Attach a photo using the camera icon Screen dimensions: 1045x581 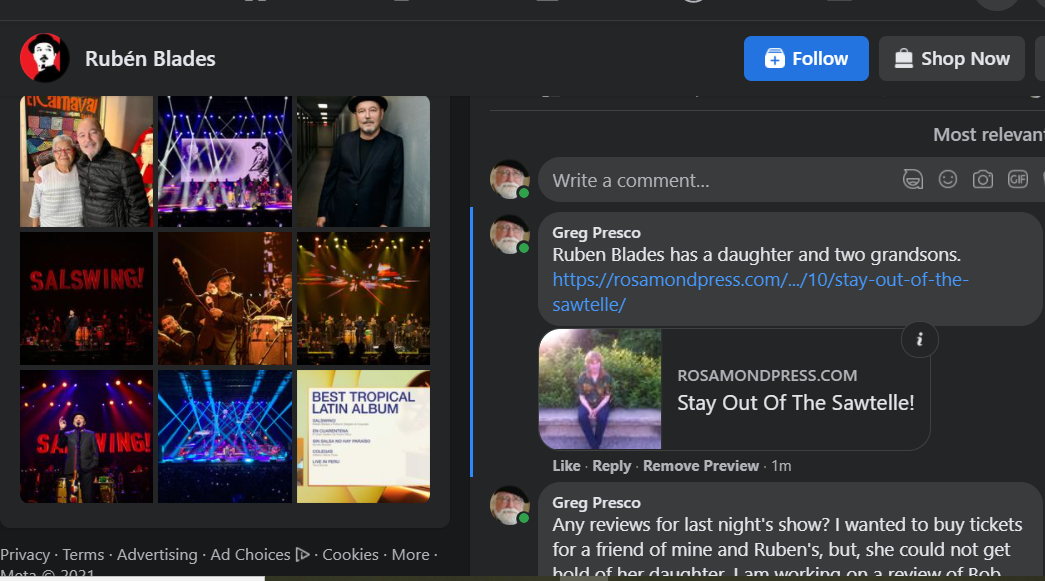983,180
